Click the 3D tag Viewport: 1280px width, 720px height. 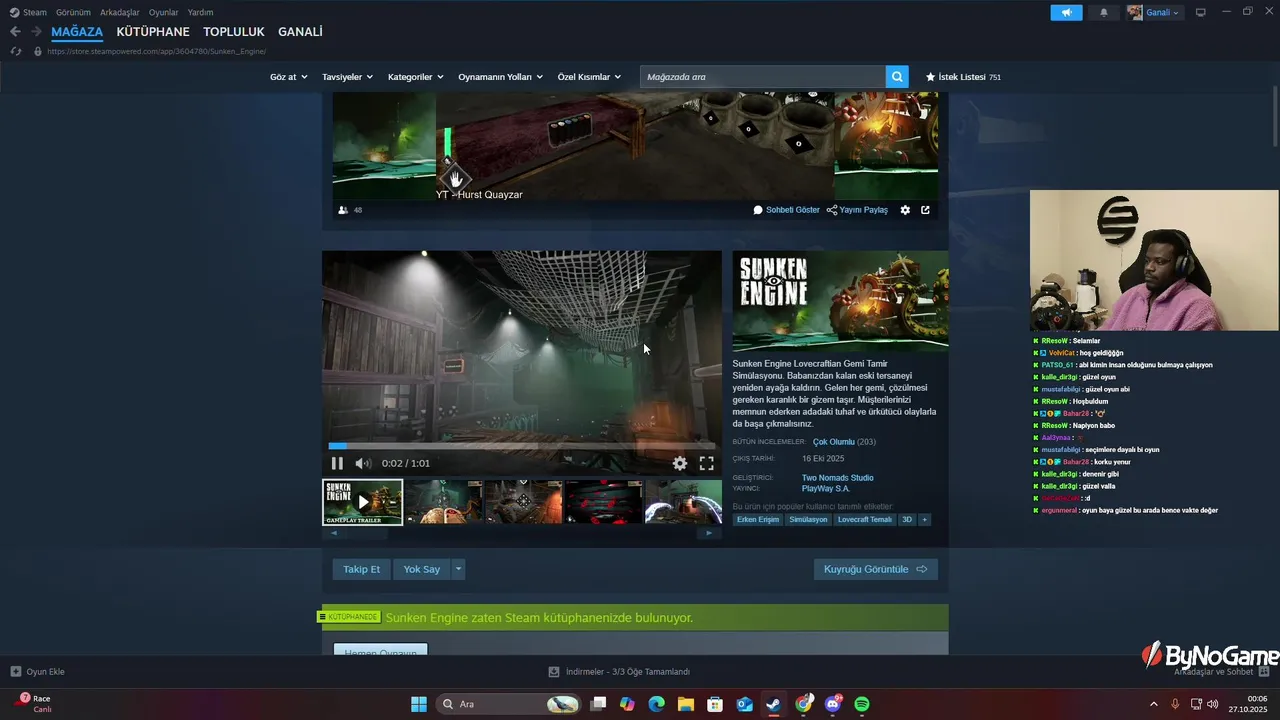pyautogui.click(x=907, y=520)
